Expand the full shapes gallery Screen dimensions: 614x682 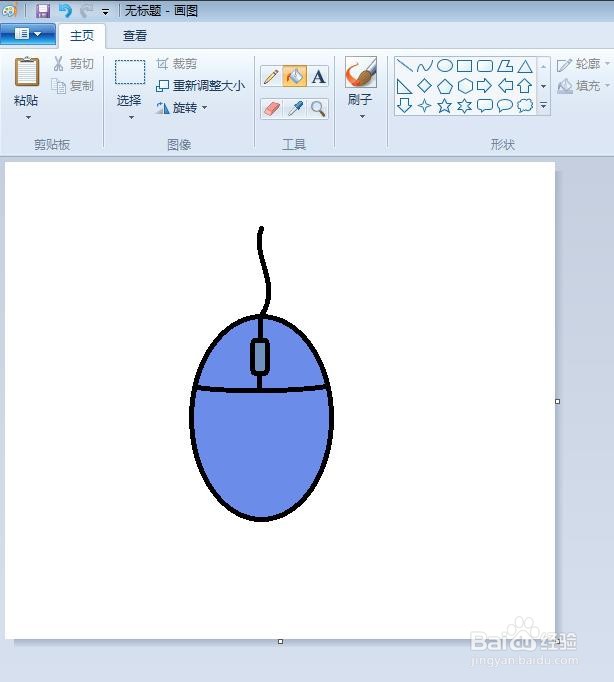544,105
